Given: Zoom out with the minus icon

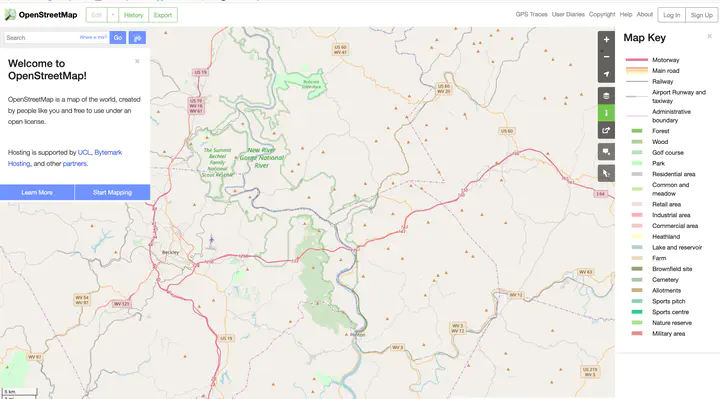Looking at the screenshot, I should (x=606, y=56).
